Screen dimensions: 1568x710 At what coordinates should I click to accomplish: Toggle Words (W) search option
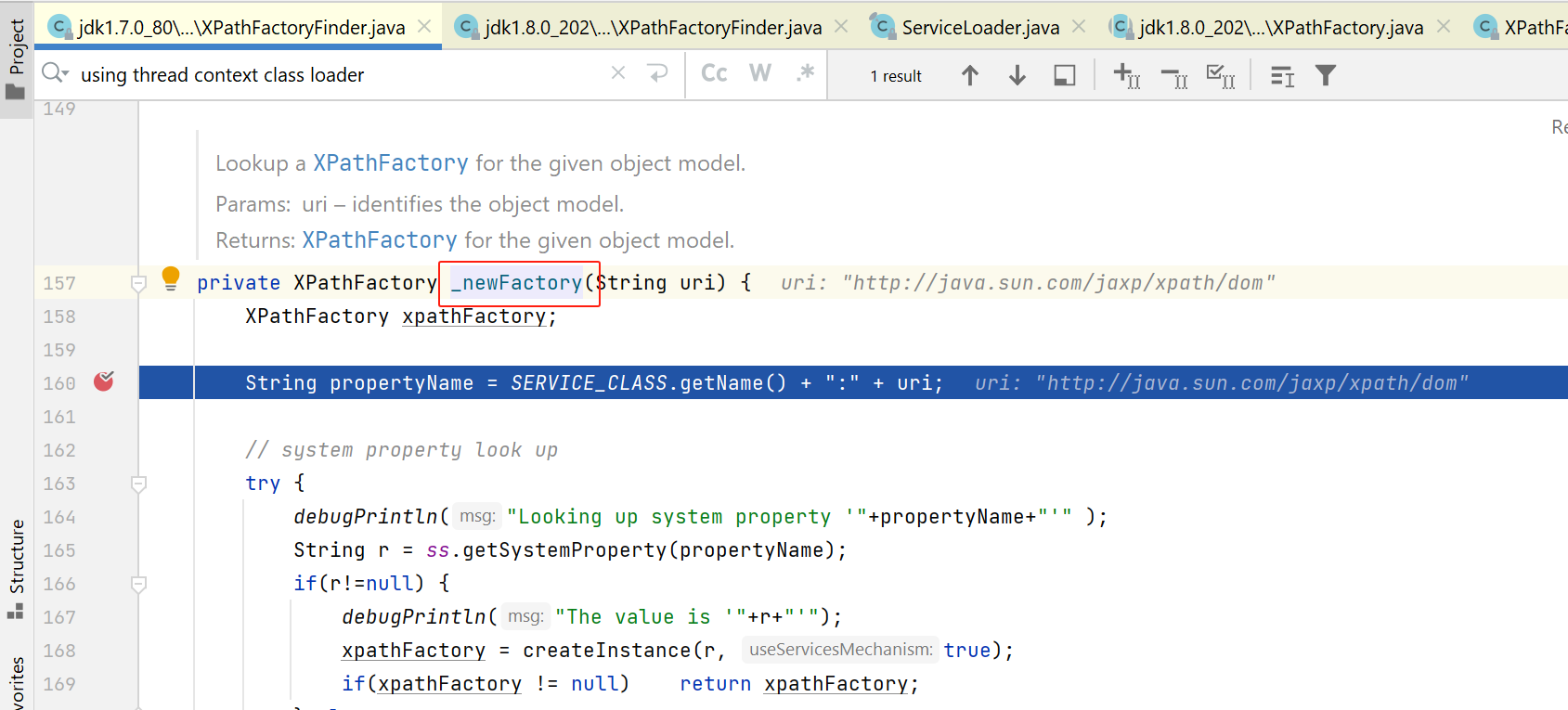click(x=759, y=73)
